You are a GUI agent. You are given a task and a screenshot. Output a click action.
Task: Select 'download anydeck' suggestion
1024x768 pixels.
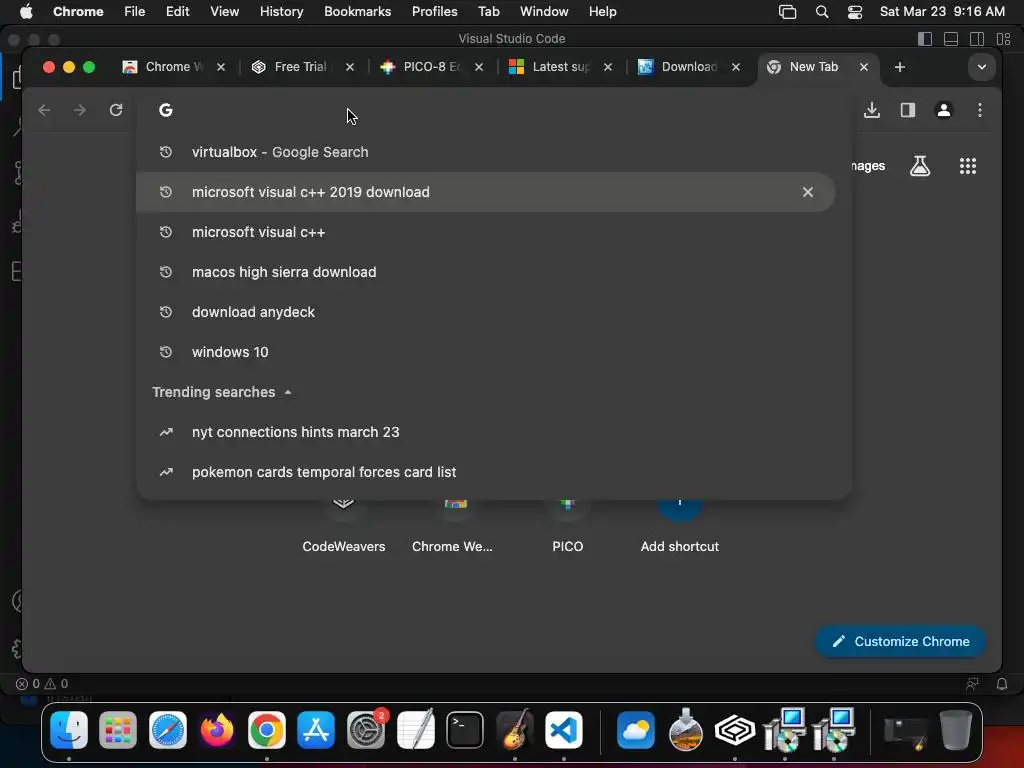(485, 312)
